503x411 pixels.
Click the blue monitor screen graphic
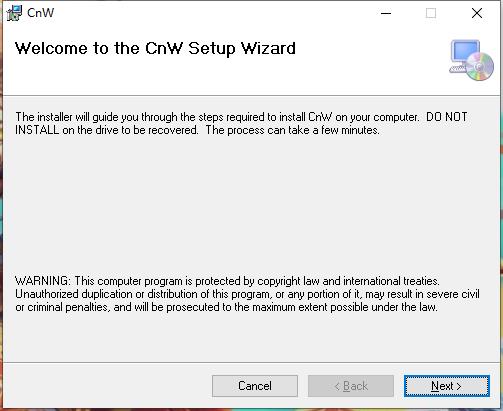(x=465, y=51)
